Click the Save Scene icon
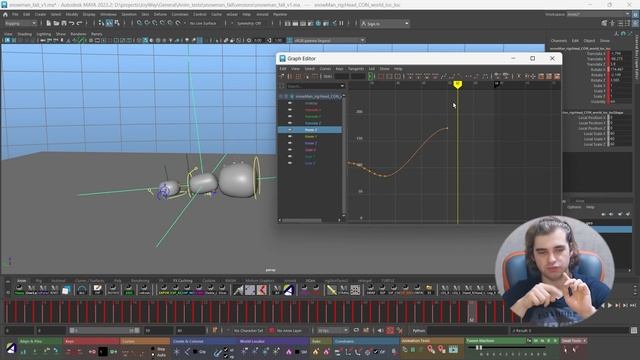 [64, 23]
